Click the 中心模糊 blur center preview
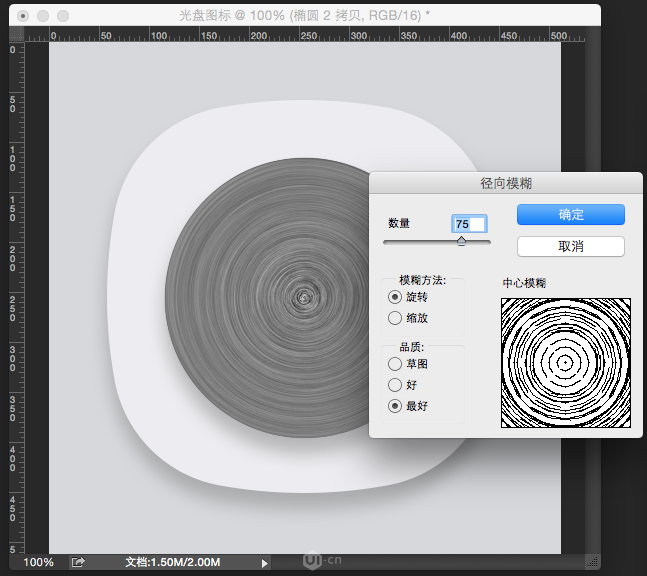Screen dimensions: 647x576 (x=566, y=363)
